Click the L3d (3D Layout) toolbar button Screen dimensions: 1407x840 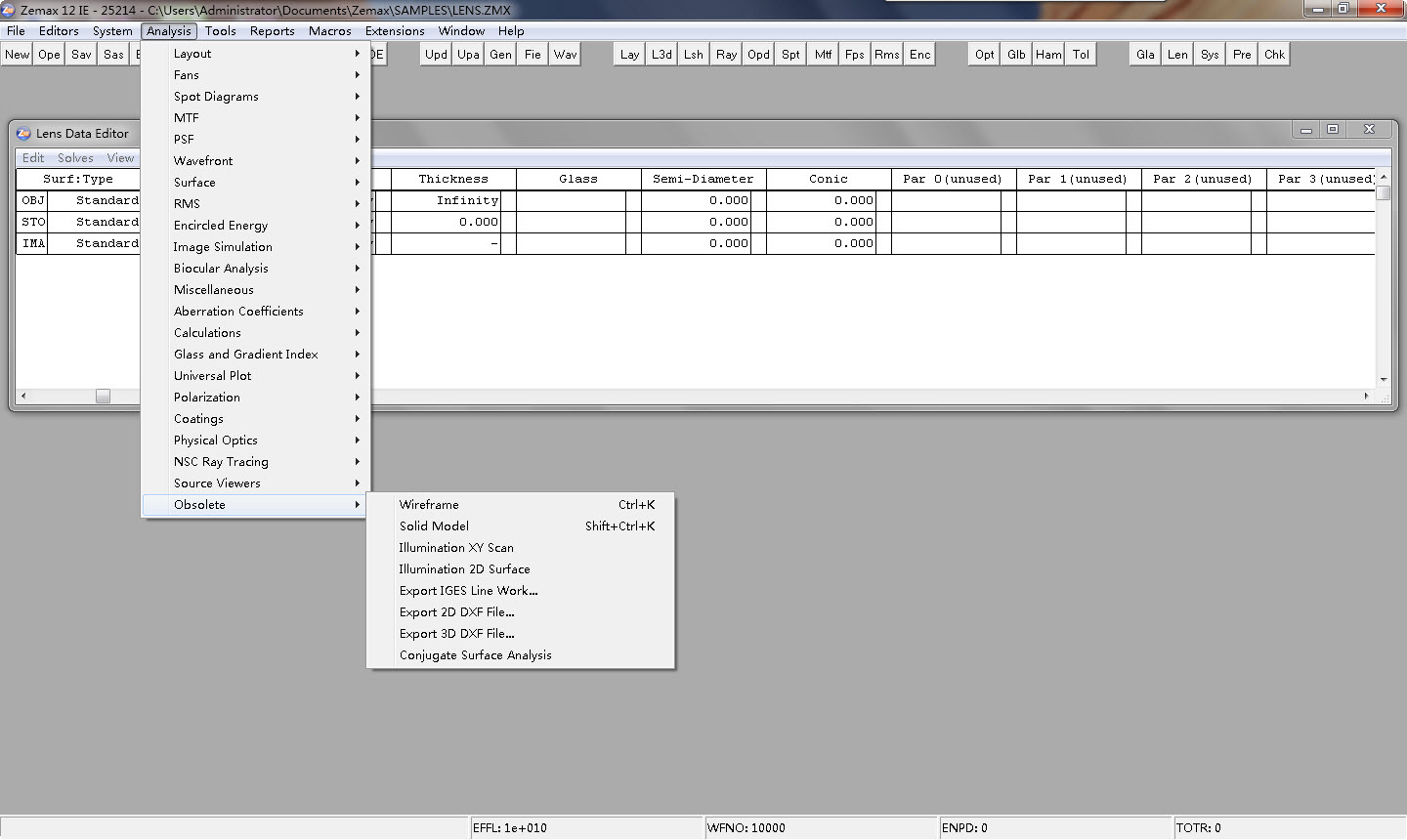662,55
